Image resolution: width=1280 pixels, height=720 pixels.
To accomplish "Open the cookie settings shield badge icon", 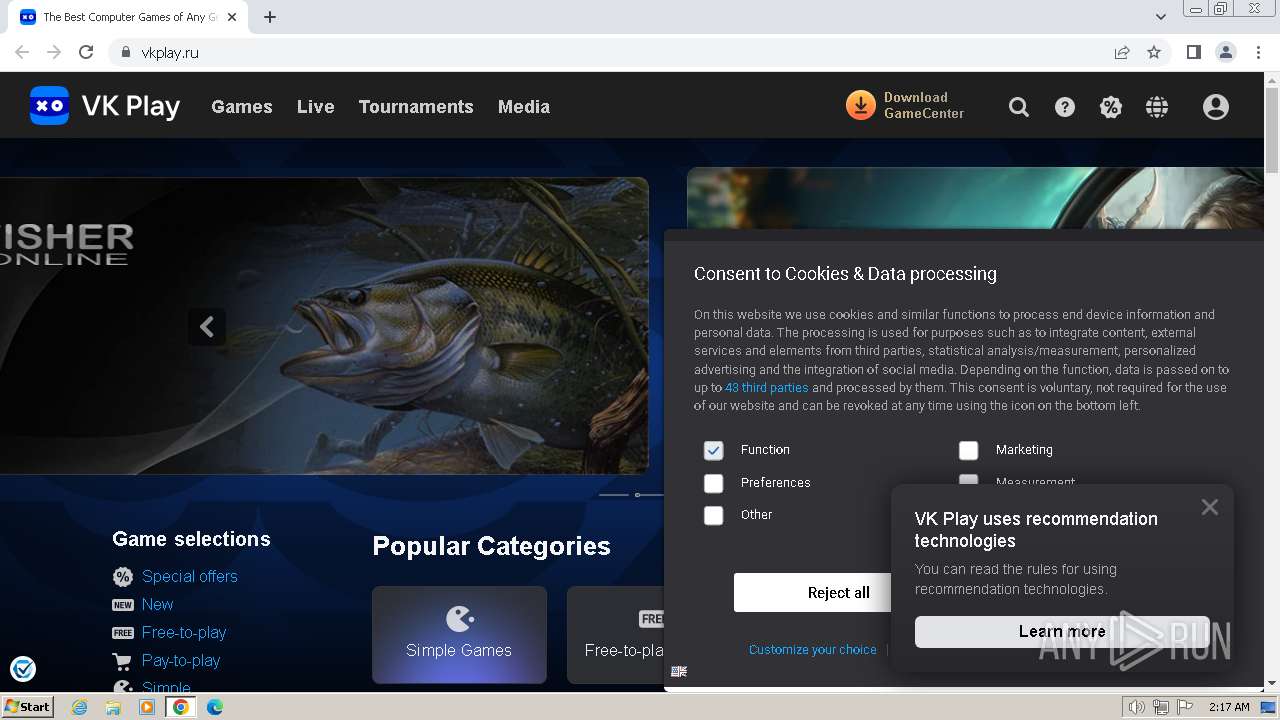I will pyautogui.click(x=23, y=669).
